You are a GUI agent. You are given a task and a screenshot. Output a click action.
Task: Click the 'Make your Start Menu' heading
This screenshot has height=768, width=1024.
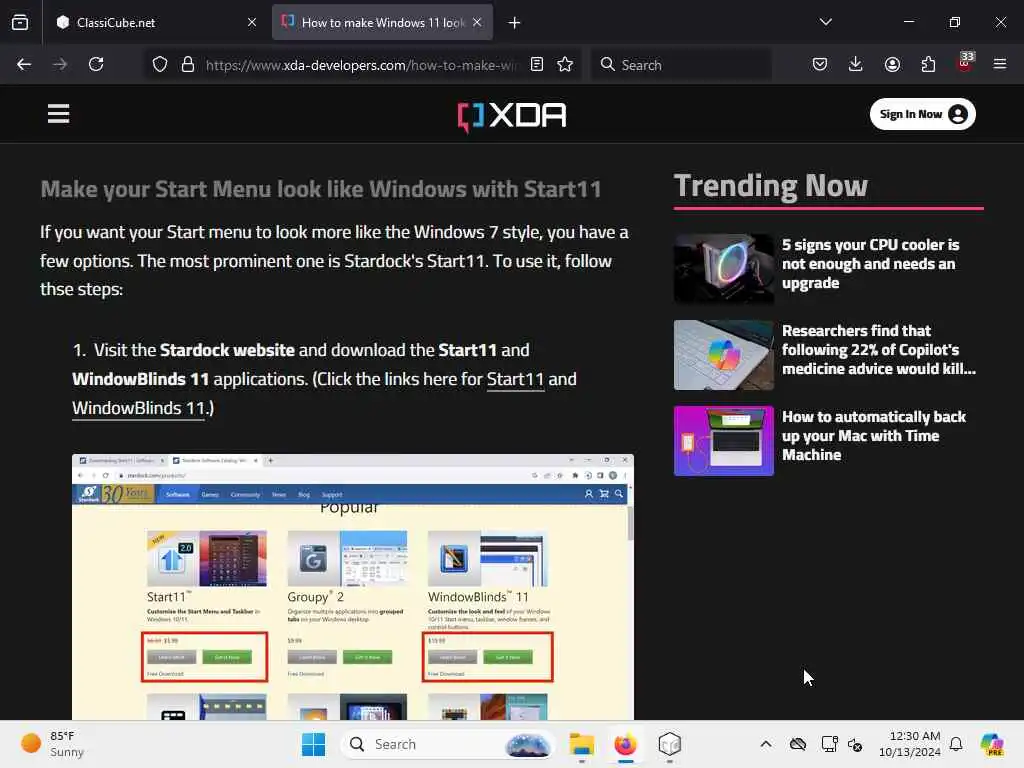click(x=321, y=189)
